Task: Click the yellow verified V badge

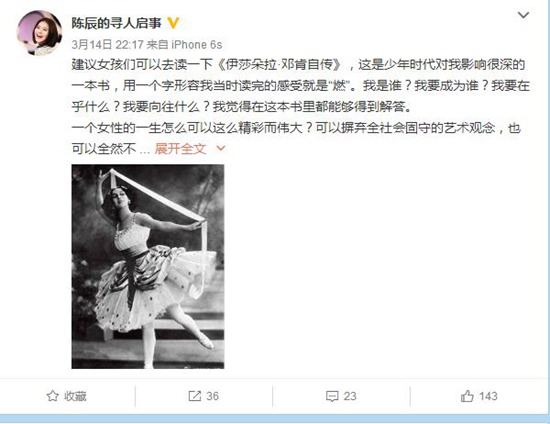Action: (x=173, y=23)
